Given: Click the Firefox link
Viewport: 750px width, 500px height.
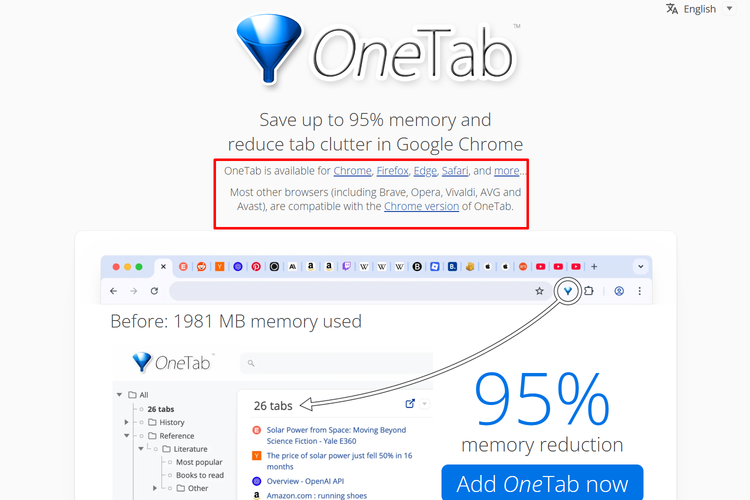Looking at the screenshot, I should click(x=392, y=171).
